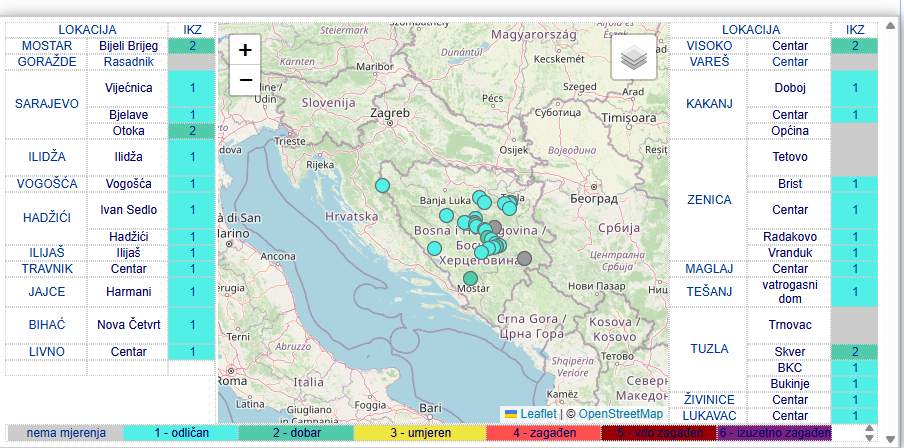Open the HADŽIĆI city link
The width and height of the screenshot is (904, 448).
click(x=47, y=218)
